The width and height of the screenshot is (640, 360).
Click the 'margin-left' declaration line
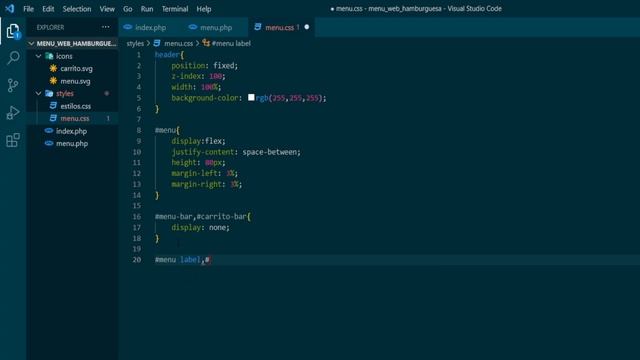(x=204, y=173)
